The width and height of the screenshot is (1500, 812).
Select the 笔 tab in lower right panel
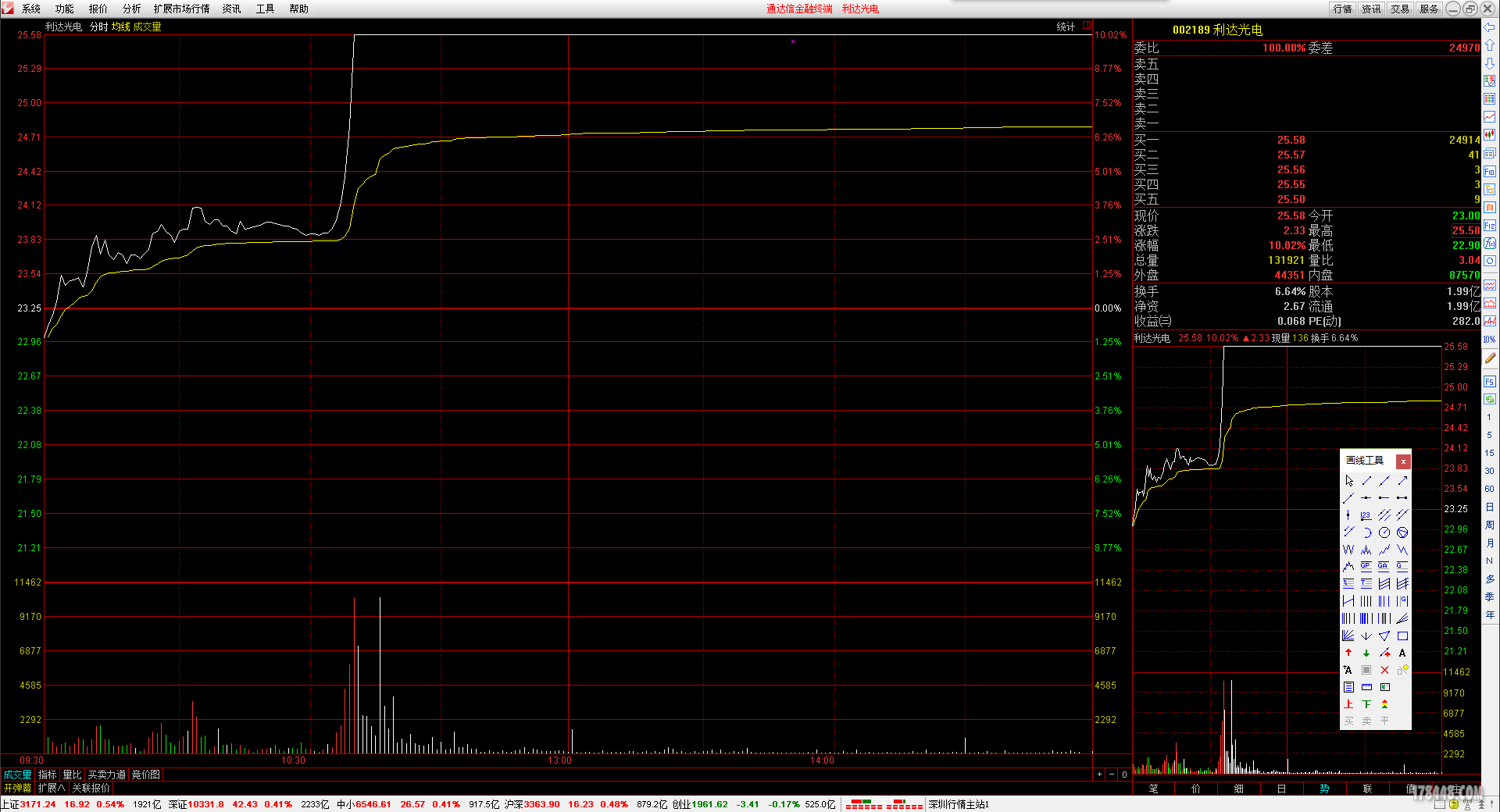click(1153, 789)
